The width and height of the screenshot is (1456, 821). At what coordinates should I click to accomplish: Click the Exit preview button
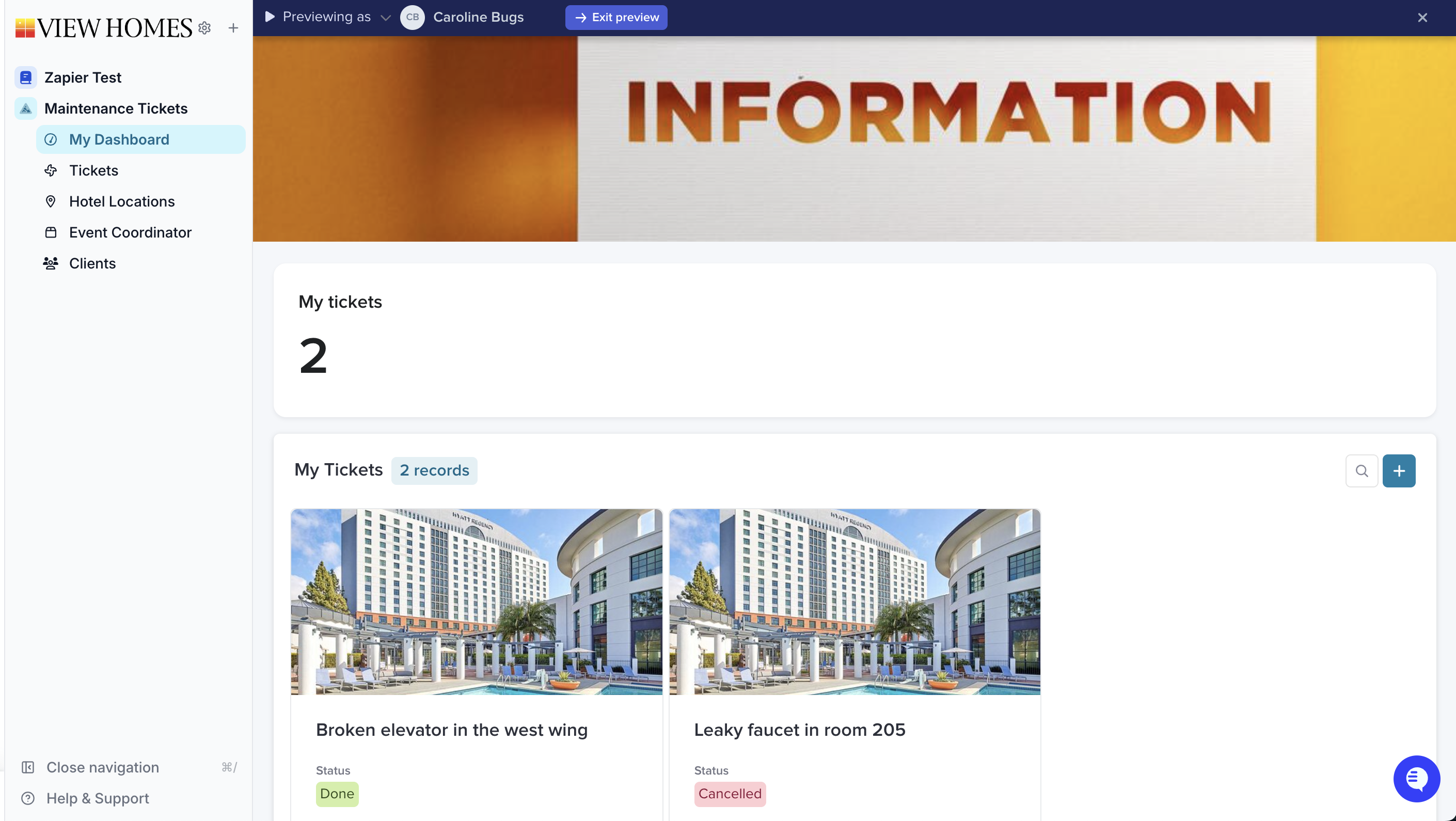[x=616, y=18]
